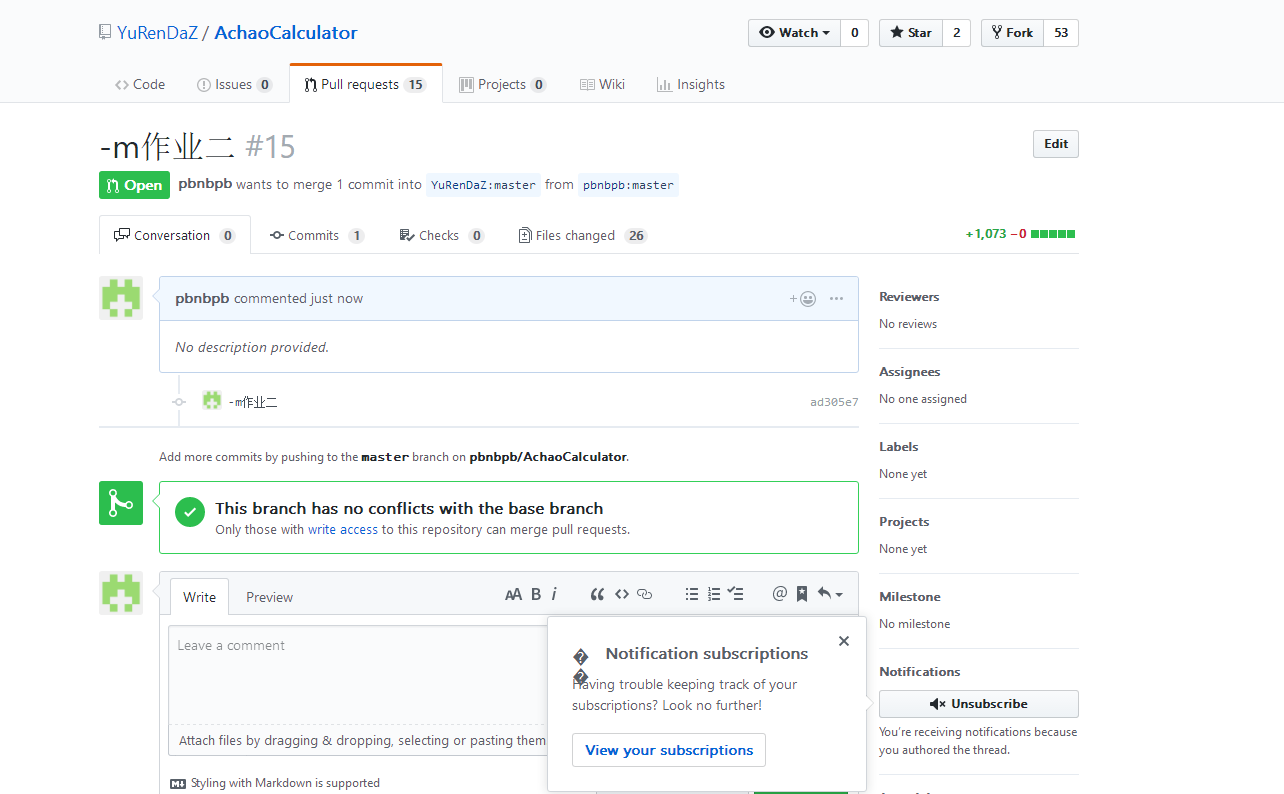Click the Markdown supported icon
The image size is (1284, 794).
178,783
